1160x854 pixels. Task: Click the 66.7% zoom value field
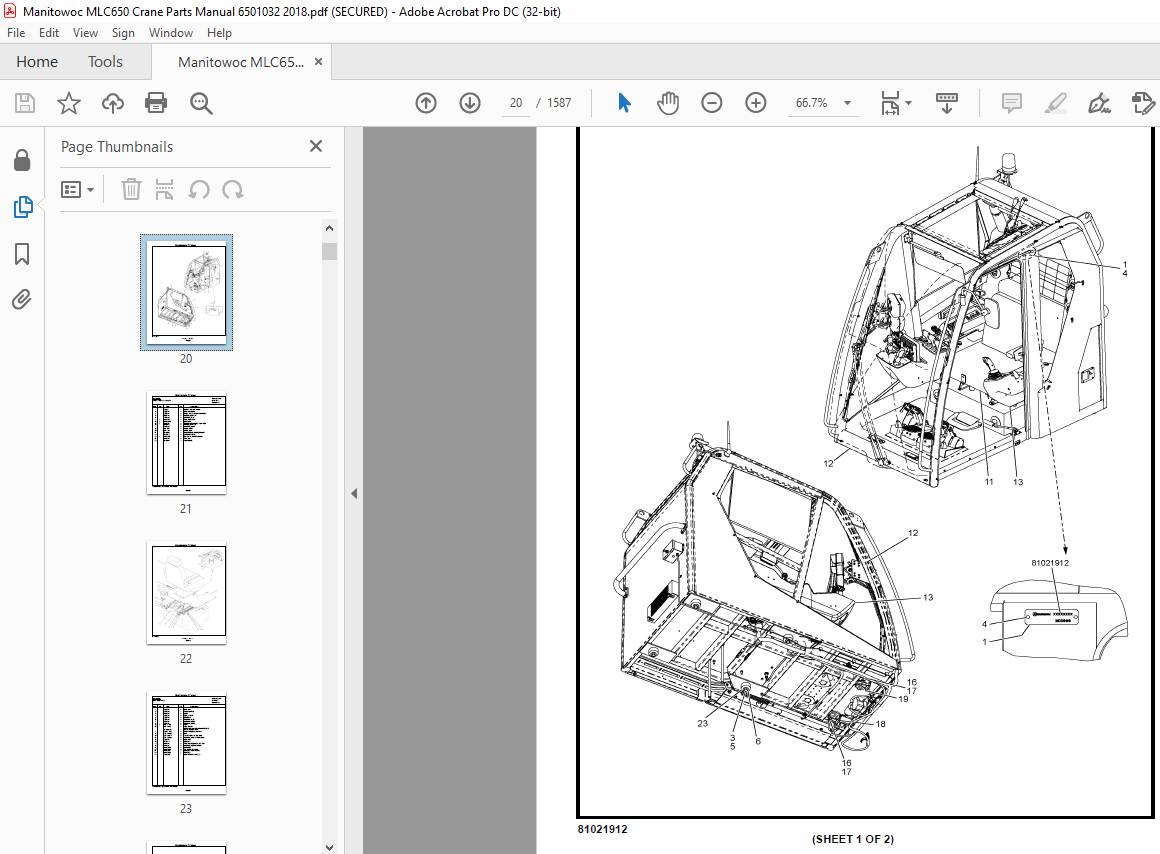click(812, 103)
